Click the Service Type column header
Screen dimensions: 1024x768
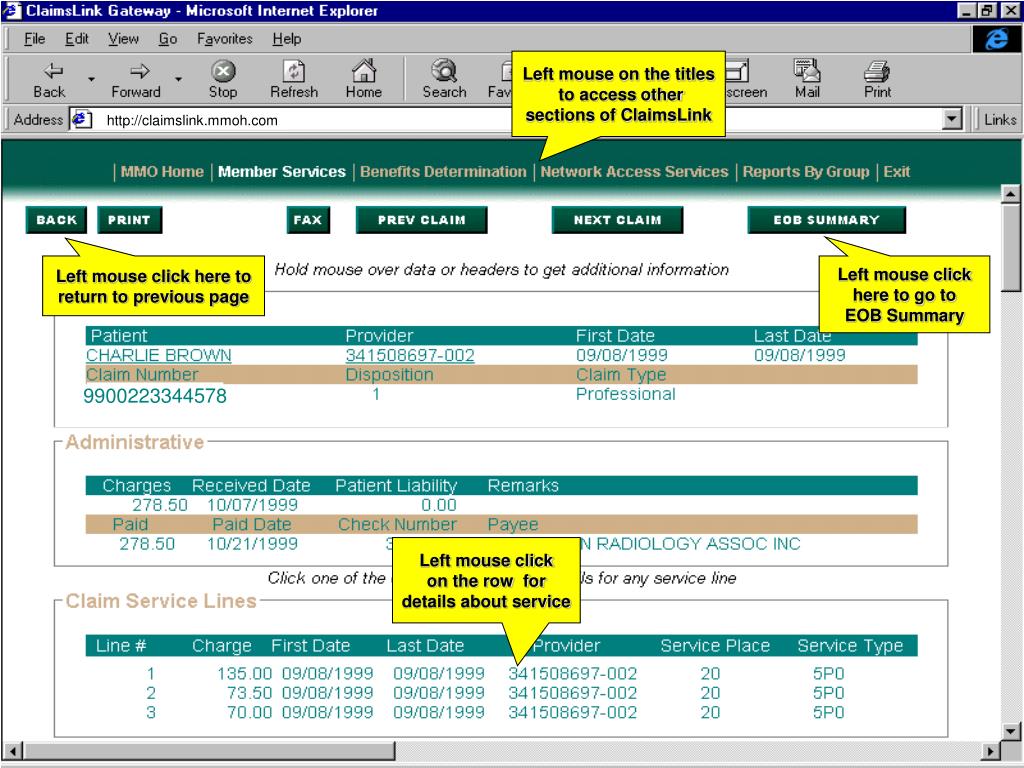tap(850, 646)
